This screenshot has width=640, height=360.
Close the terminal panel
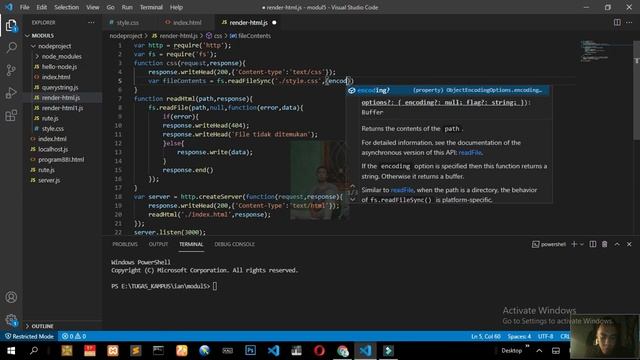[629, 244]
